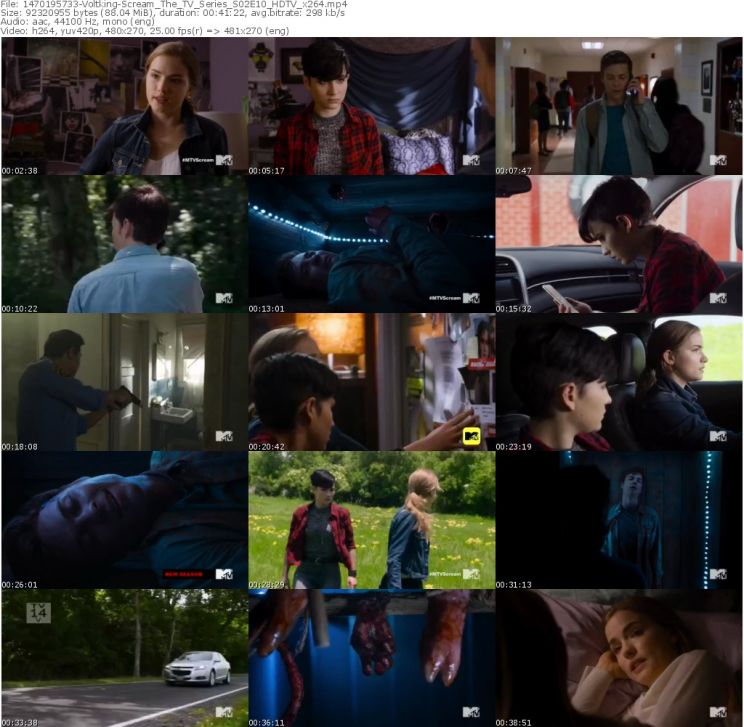The height and width of the screenshot is (727, 744).
Task: Click the MTV logo in the 00:38:51 frame
Action: [718, 712]
